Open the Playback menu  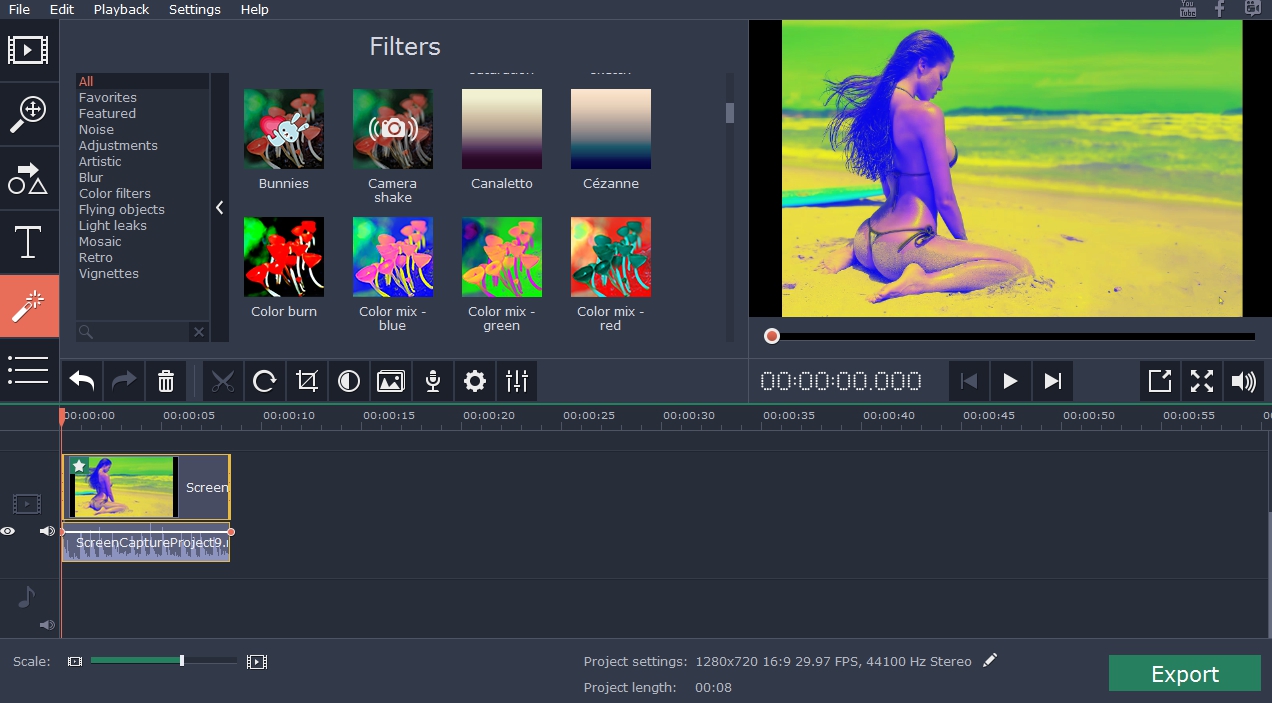121,9
